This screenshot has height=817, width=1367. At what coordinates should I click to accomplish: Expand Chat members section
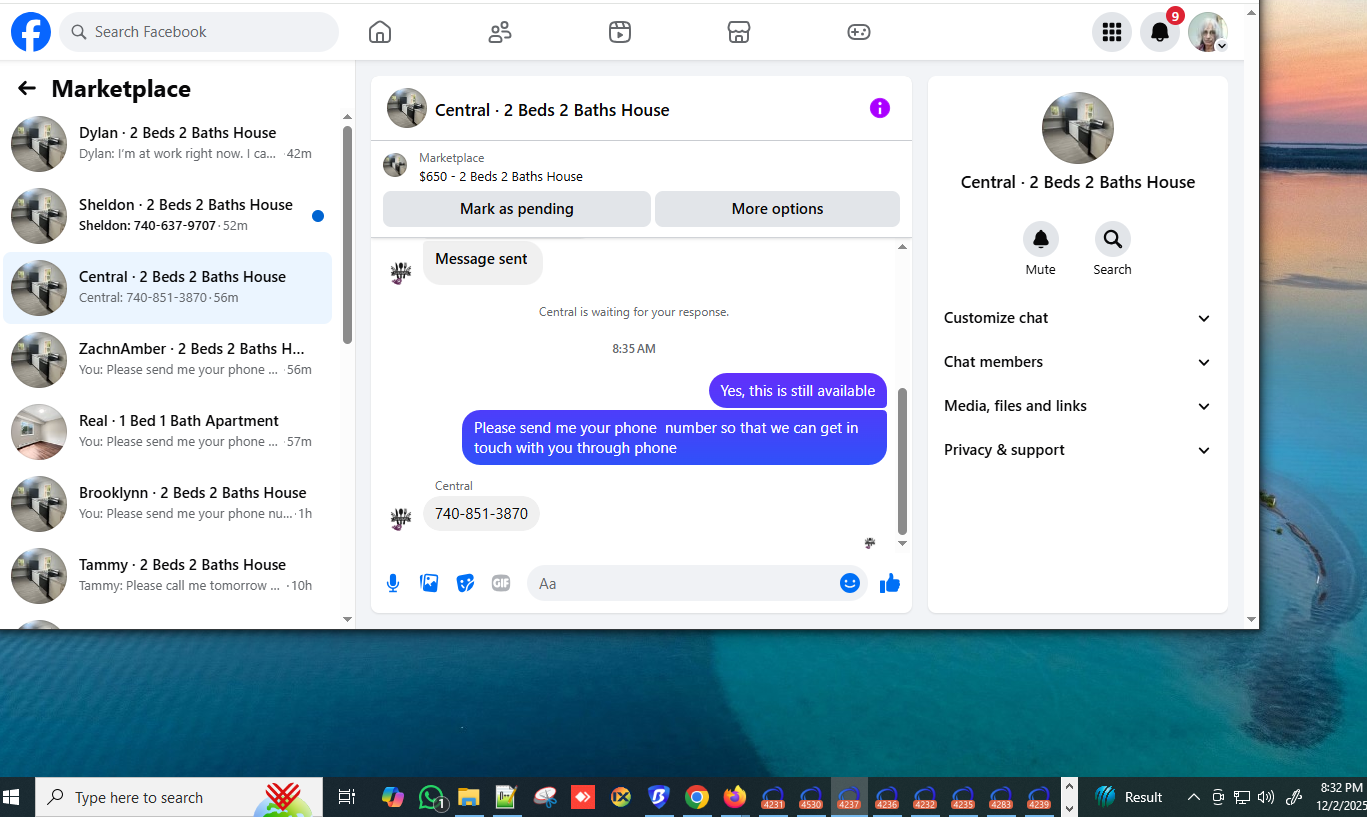[1078, 362]
